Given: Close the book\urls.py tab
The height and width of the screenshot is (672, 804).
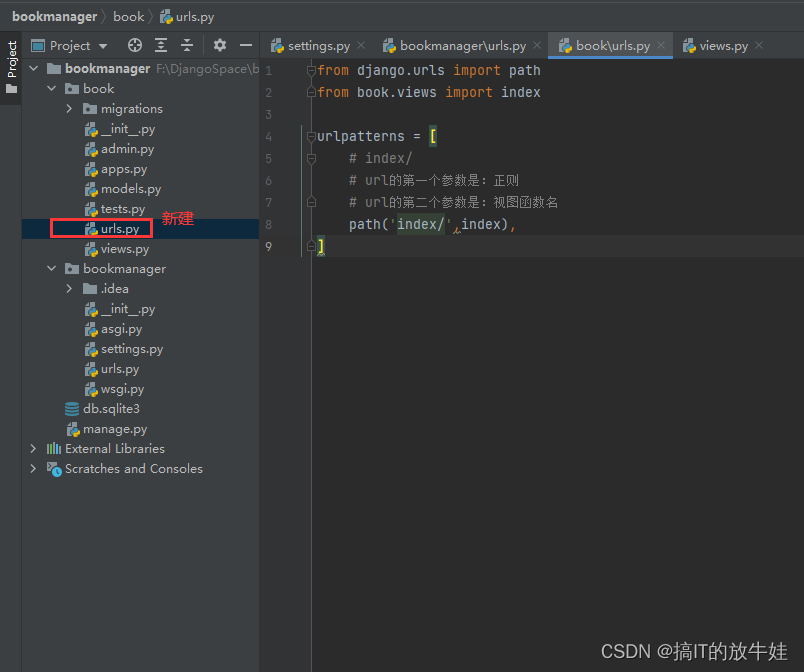Looking at the screenshot, I should (x=661, y=46).
